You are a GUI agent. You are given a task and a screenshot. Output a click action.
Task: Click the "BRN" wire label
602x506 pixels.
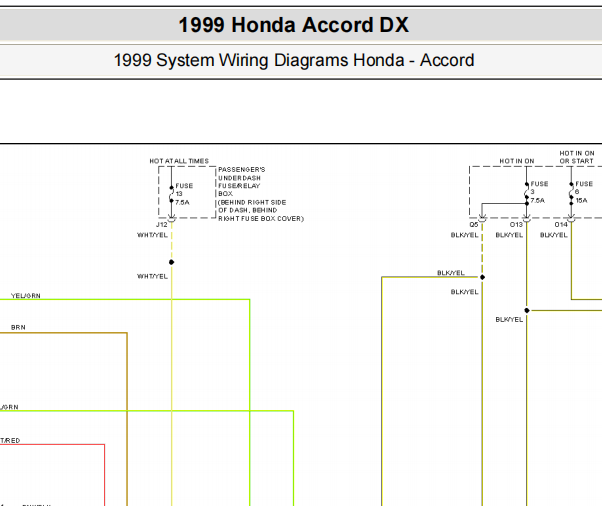(18, 327)
